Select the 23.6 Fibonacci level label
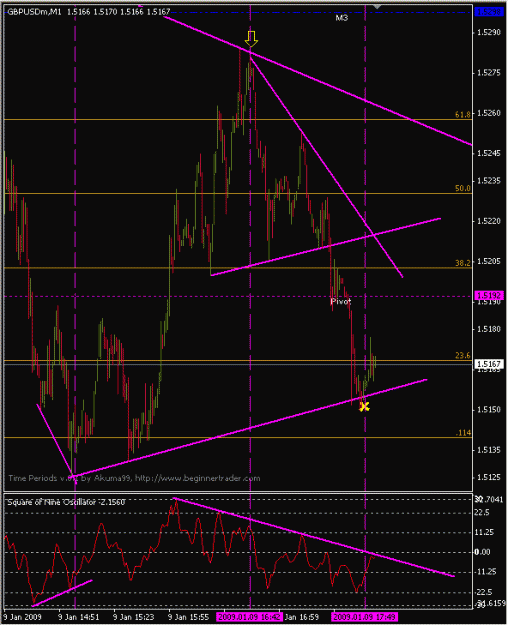 (463, 356)
